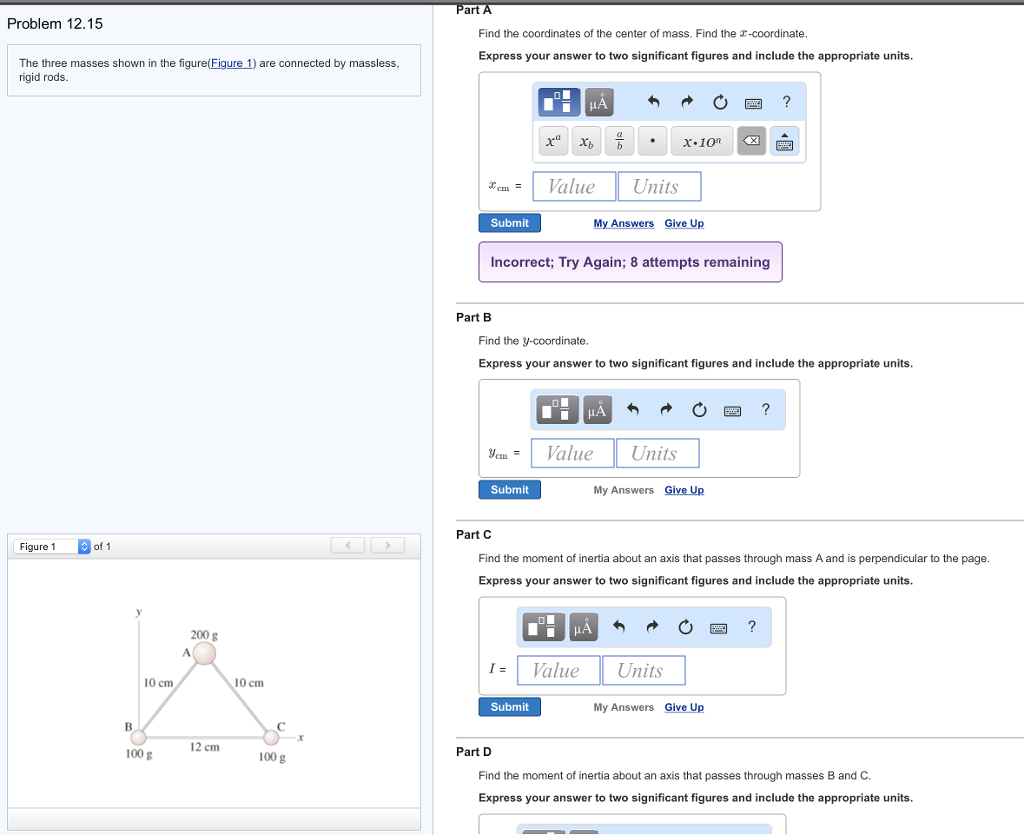This screenshot has height=835, width=1024.
Task: Insert dot multiplication symbol in Part A
Action: [651, 141]
